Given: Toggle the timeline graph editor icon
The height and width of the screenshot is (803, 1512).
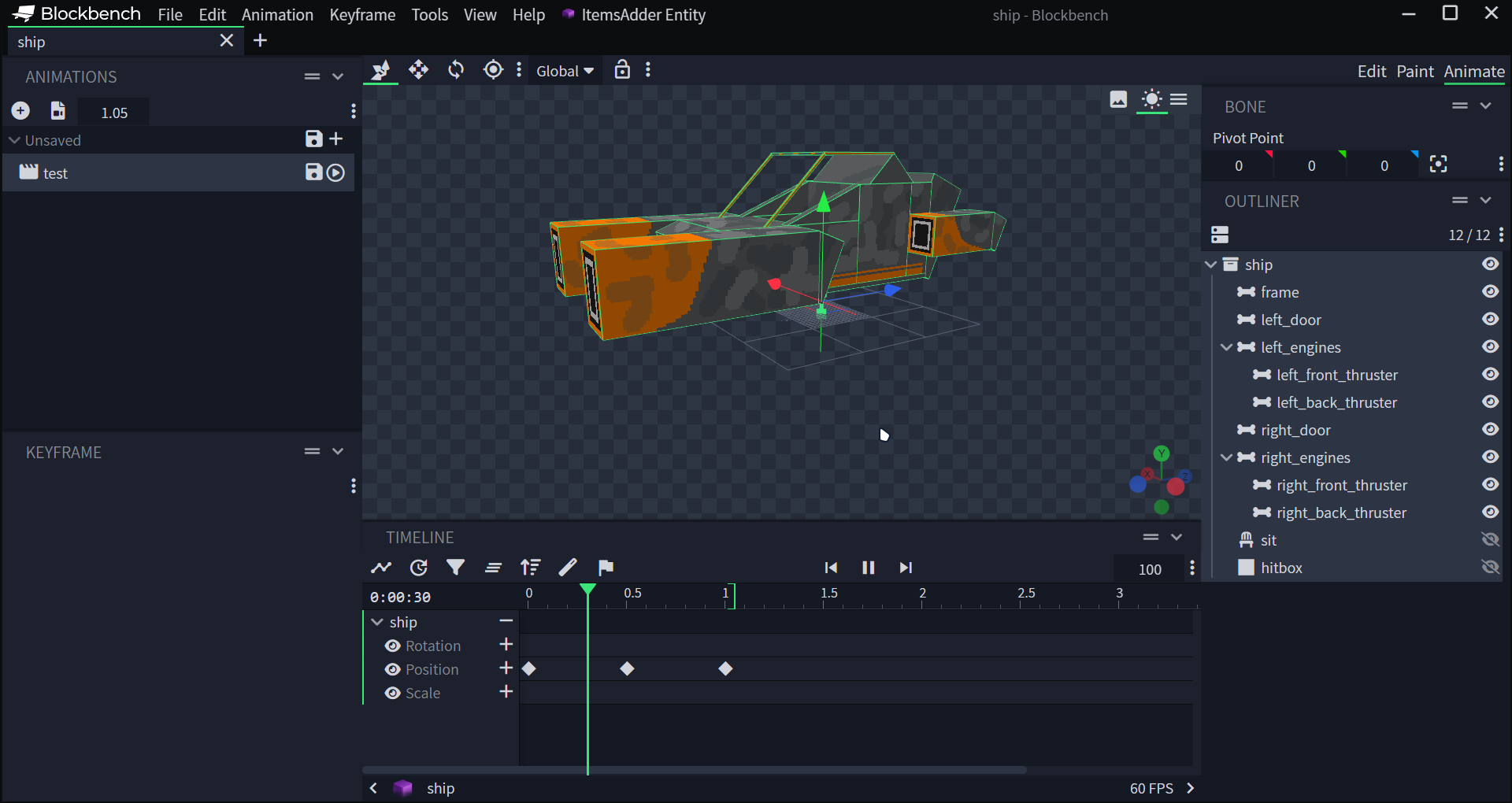Looking at the screenshot, I should (381, 568).
